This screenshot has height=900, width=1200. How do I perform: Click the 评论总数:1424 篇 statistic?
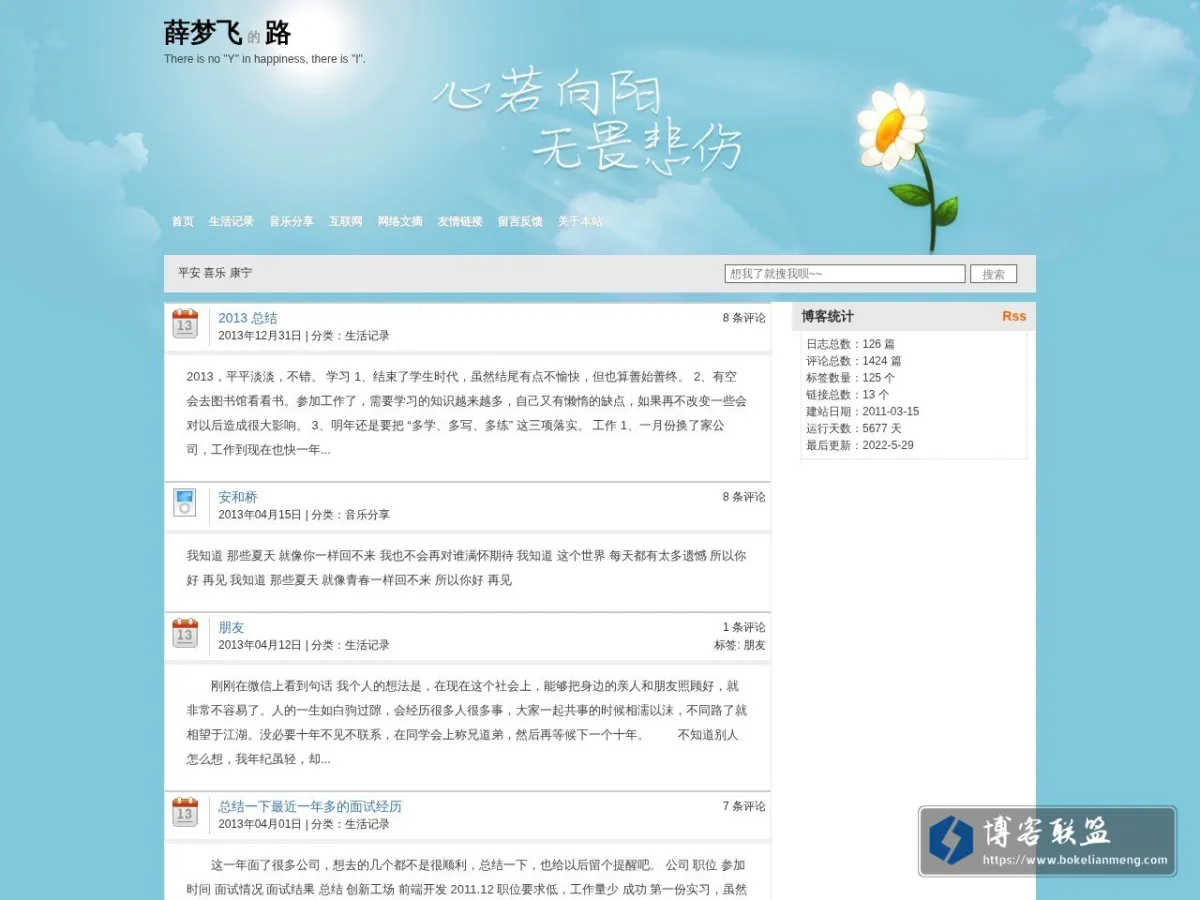click(854, 361)
